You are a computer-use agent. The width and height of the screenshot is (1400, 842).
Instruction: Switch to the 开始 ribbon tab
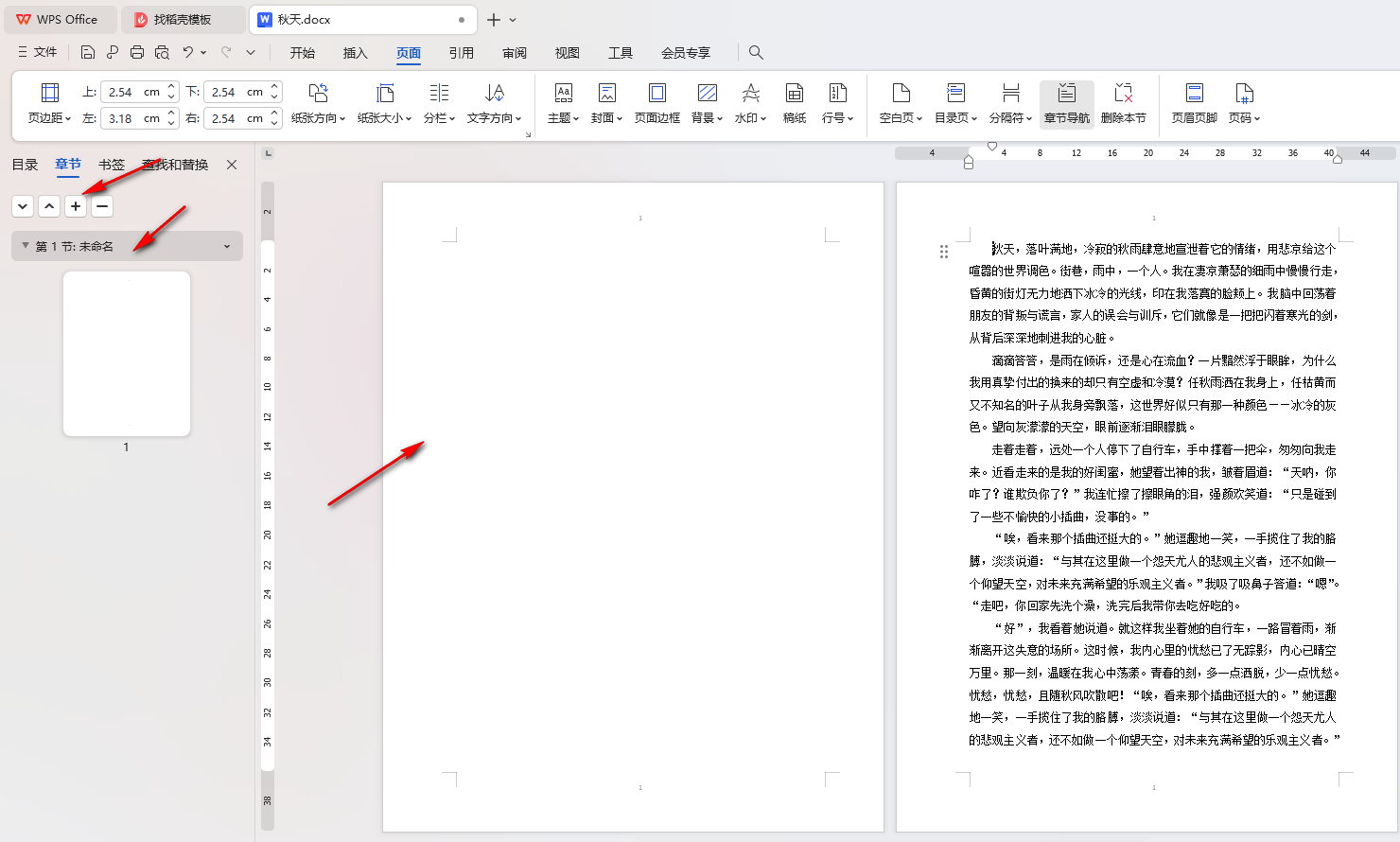pyautogui.click(x=303, y=53)
